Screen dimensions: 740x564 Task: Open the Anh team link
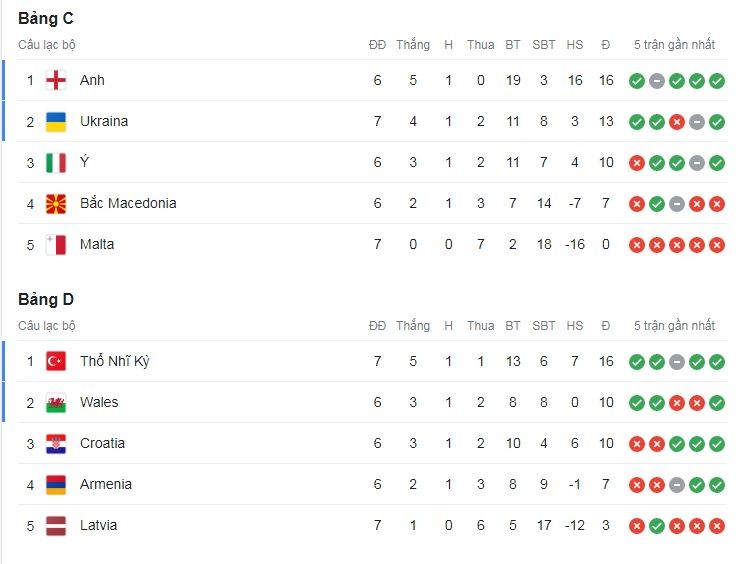coord(92,80)
